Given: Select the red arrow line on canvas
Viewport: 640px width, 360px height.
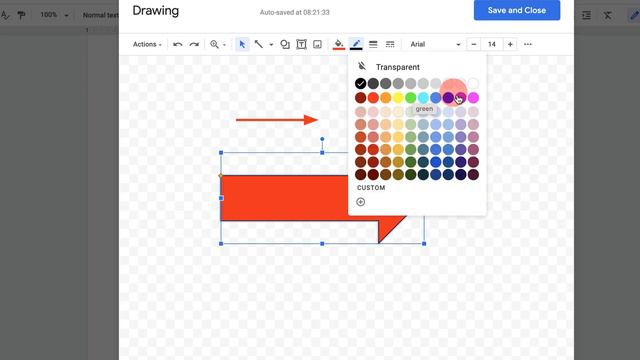Looking at the screenshot, I should (x=277, y=120).
